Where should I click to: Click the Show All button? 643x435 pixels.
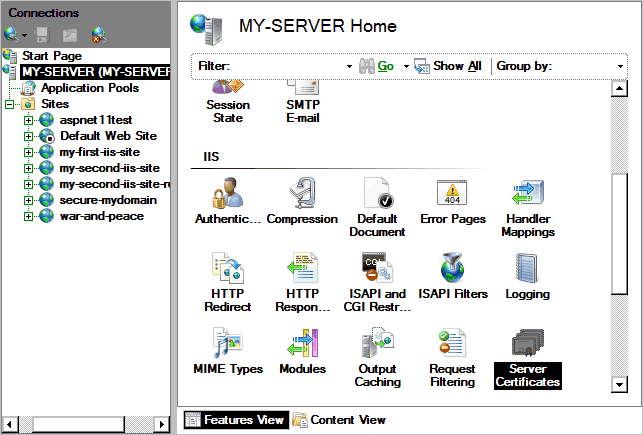pyautogui.click(x=448, y=66)
